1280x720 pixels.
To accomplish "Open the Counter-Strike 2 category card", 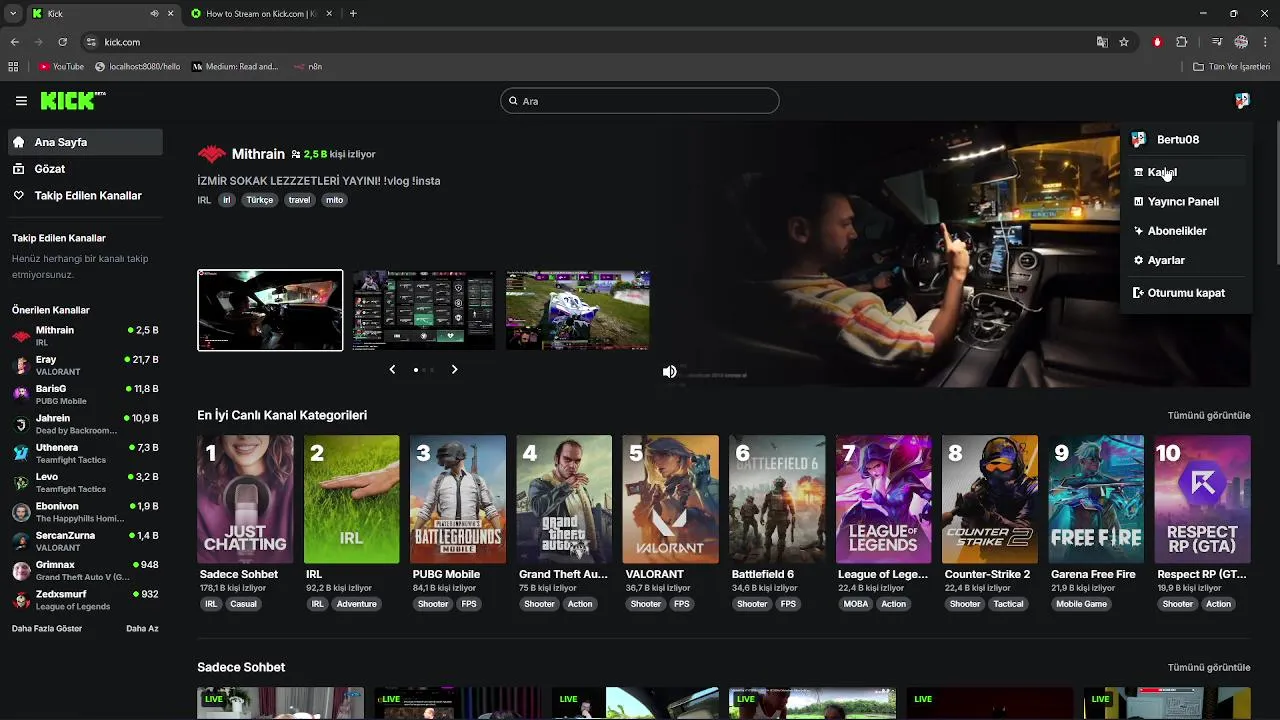I will click(990, 499).
